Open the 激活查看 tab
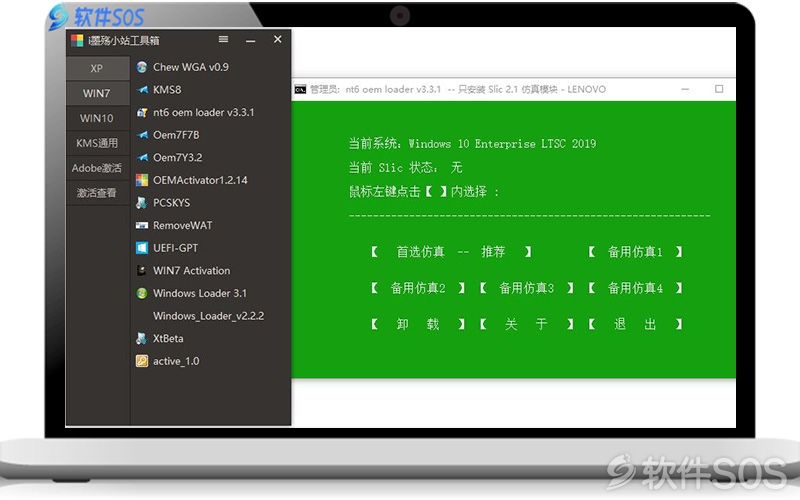The height and width of the screenshot is (500, 800). [97, 193]
